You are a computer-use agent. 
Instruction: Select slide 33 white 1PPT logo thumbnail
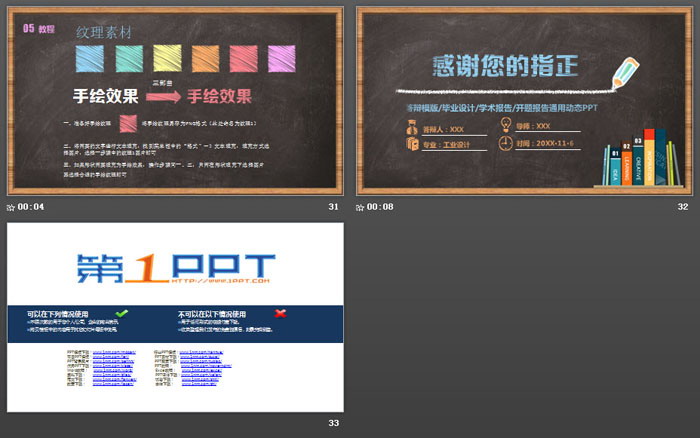(x=175, y=317)
